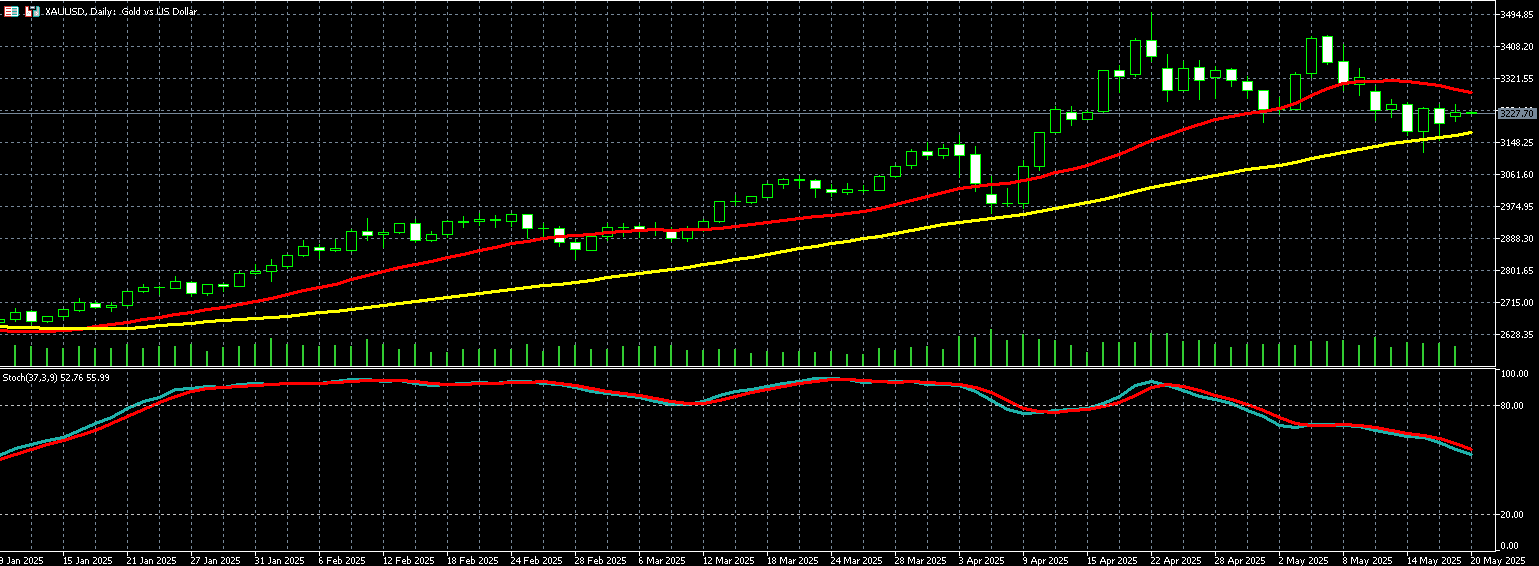Open the Depth of Market icon
Screen dimensions: 1539x566
[x=32, y=11]
